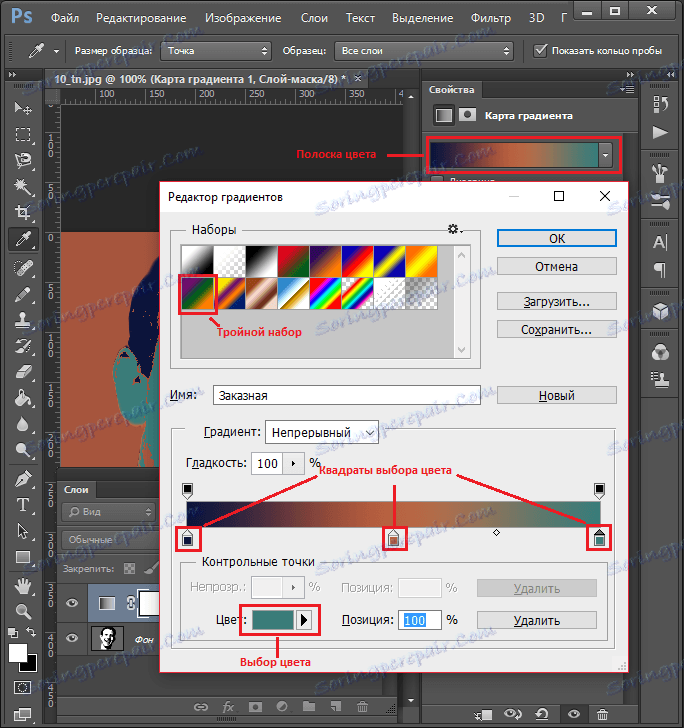Open Градиент type Непрерывный dropdown

[x=322, y=432]
